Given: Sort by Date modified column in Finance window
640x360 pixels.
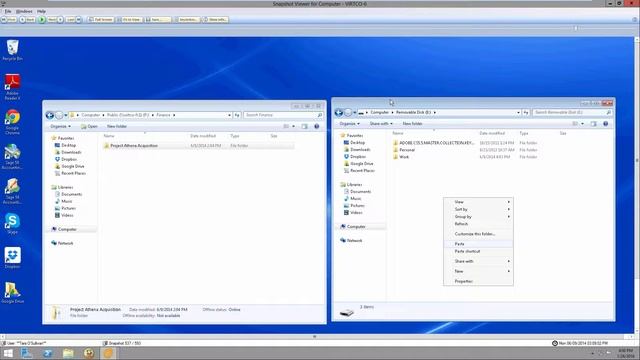Looking at the screenshot, I should [x=202, y=136].
